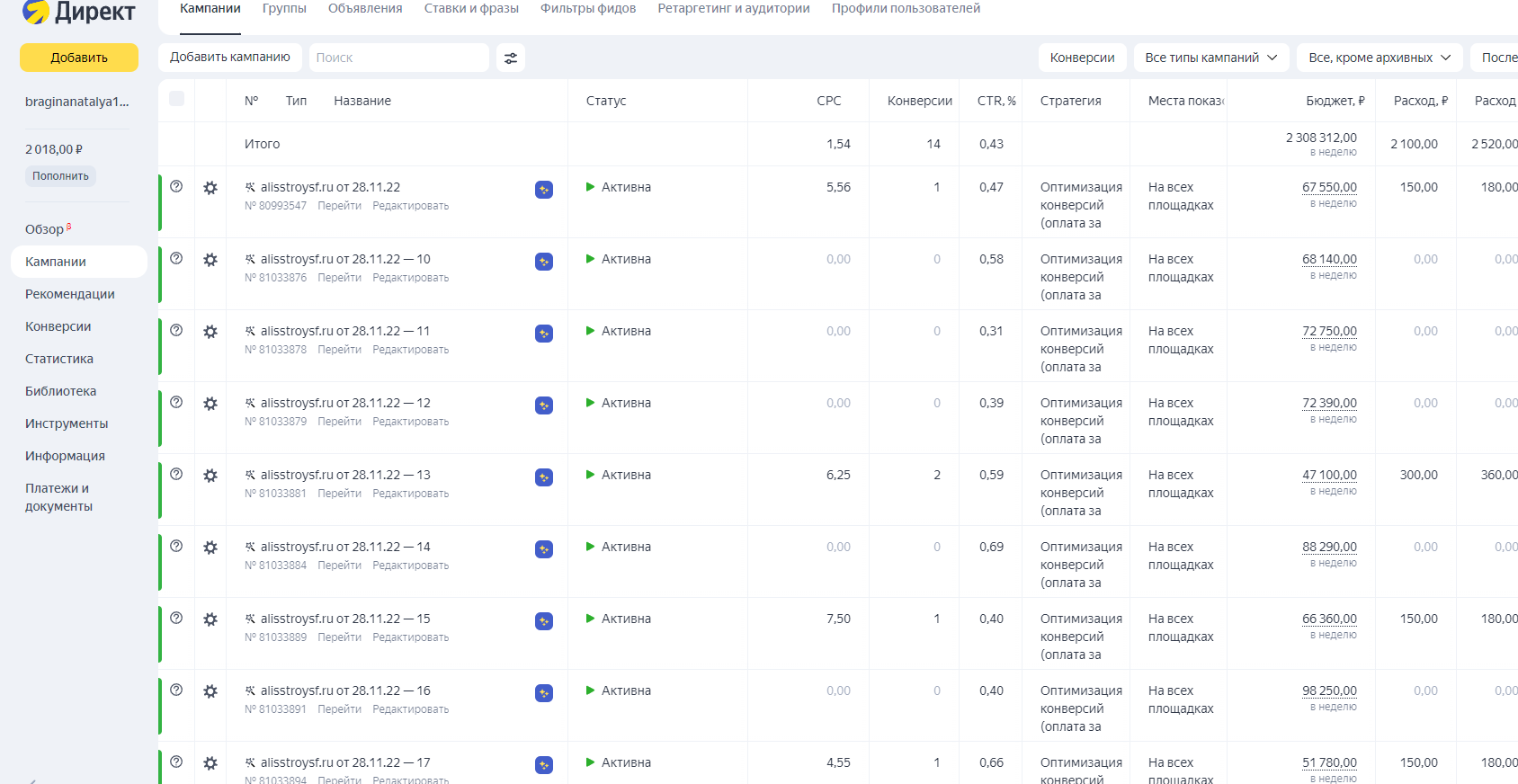
Task: Open Статистика in the sidebar
Action: pyautogui.click(x=59, y=359)
